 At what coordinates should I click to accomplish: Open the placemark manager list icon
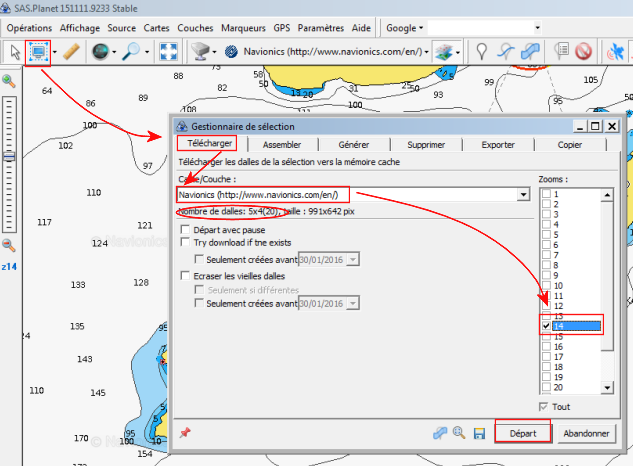click(x=561, y=51)
